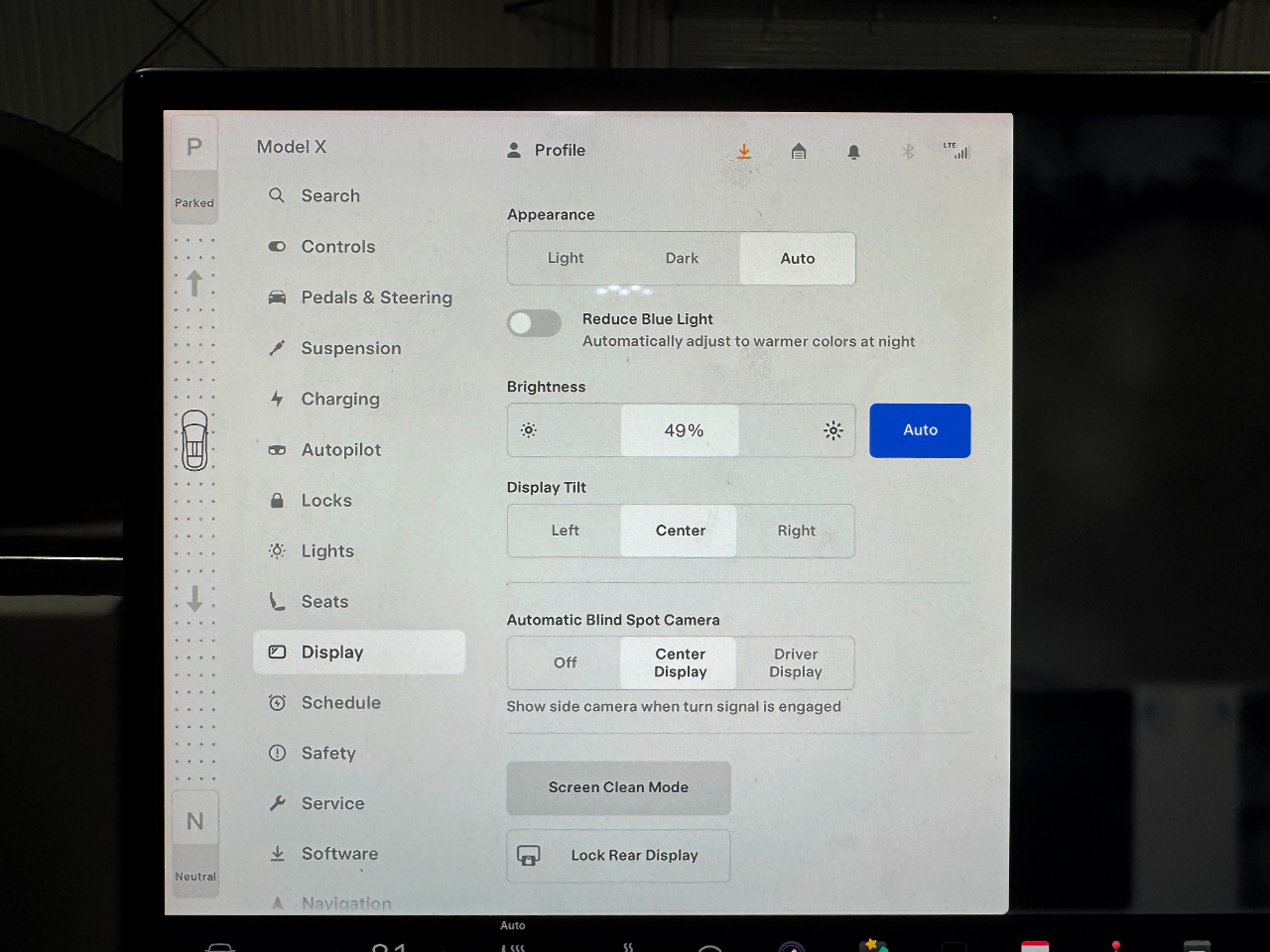1270x952 pixels.
Task: Open the Profile user icon
Action: click(514, 151)
